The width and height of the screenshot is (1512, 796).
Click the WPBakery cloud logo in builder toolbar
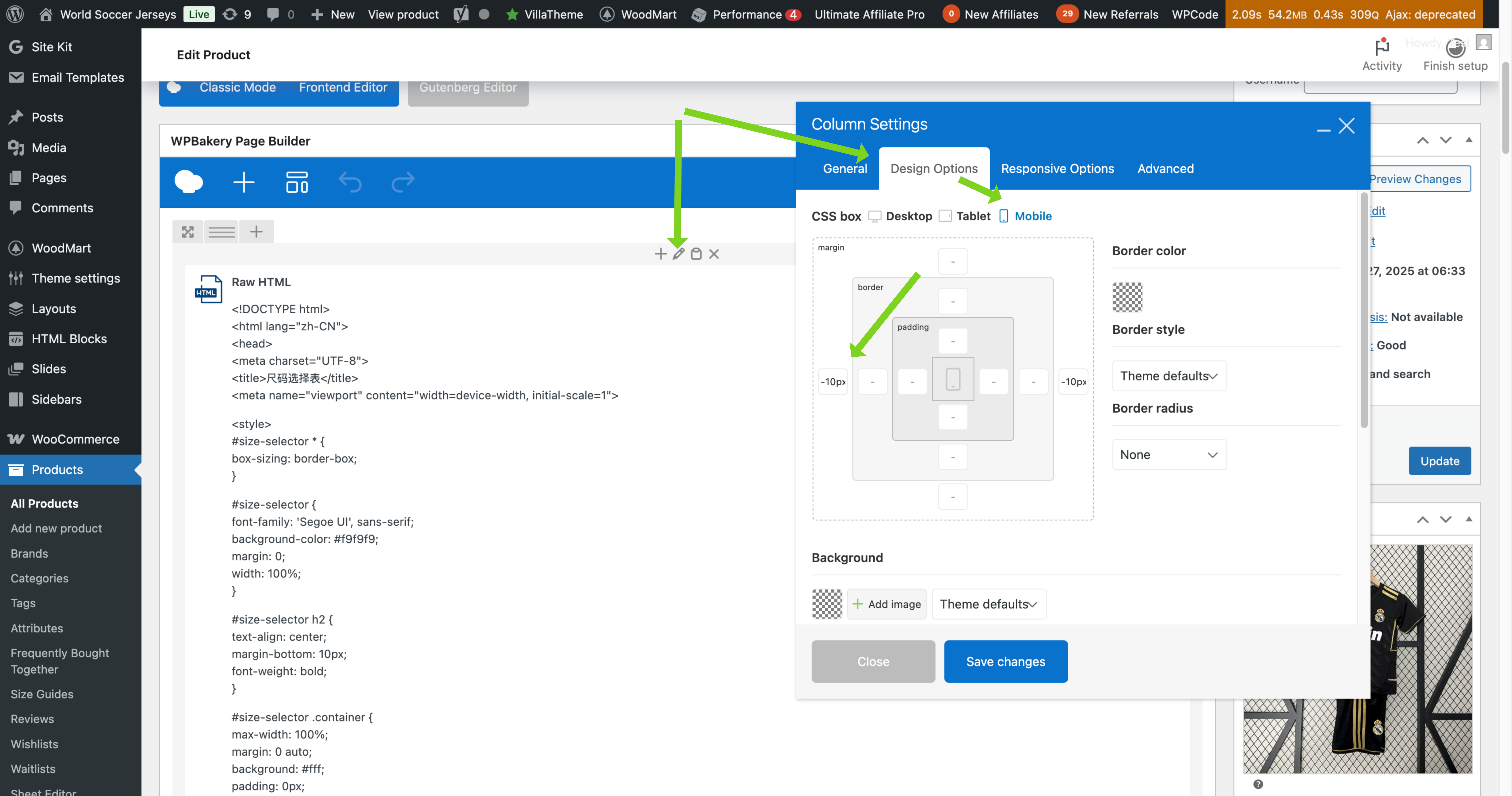188,182
